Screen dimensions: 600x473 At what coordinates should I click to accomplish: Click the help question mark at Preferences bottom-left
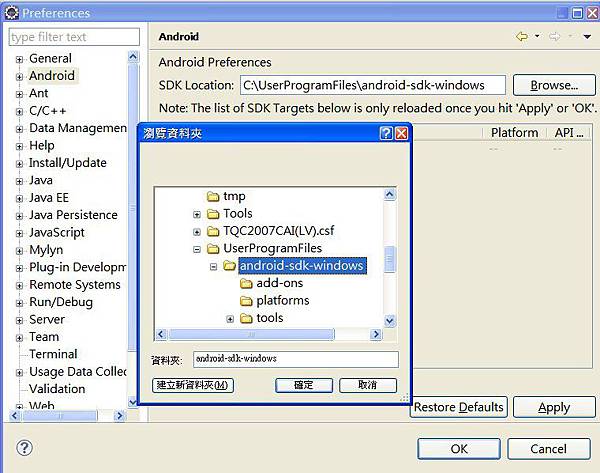click(x=24, y=448)
